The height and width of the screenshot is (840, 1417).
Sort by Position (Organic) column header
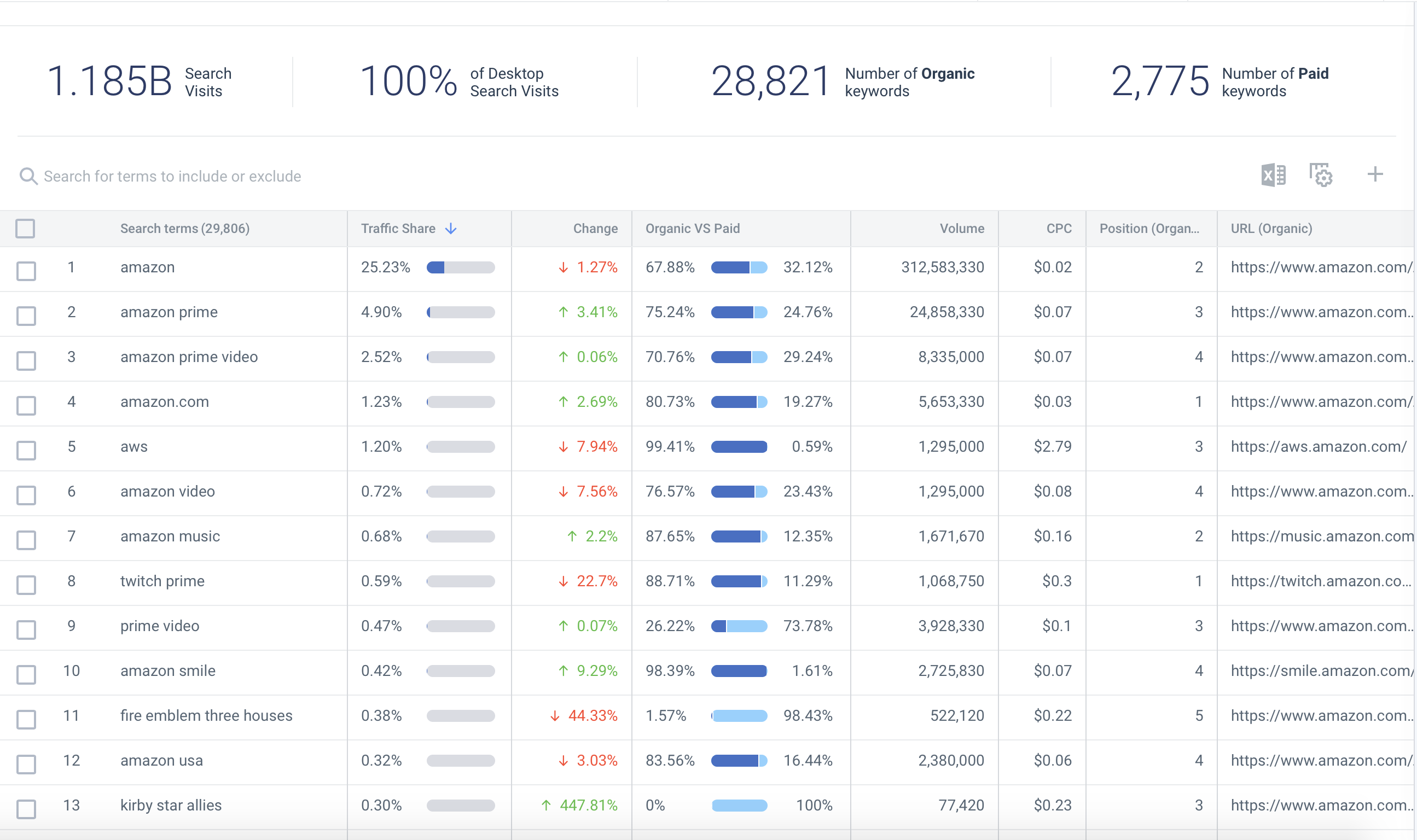[1149, 229]
